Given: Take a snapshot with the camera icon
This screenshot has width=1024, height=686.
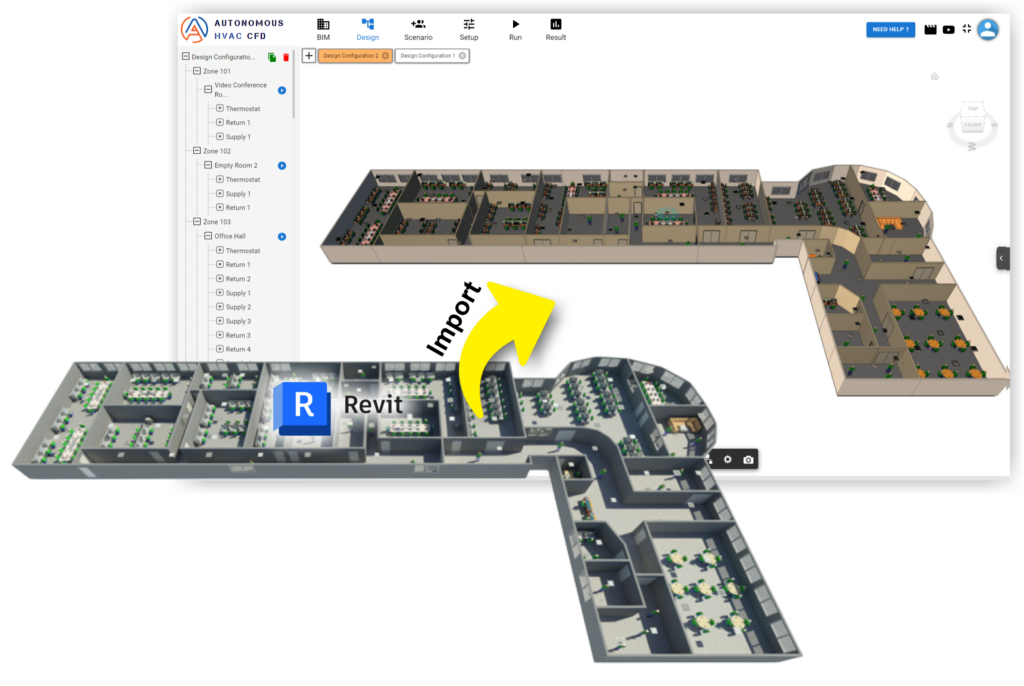Looking at the screenshot, I should pos(747,460).
